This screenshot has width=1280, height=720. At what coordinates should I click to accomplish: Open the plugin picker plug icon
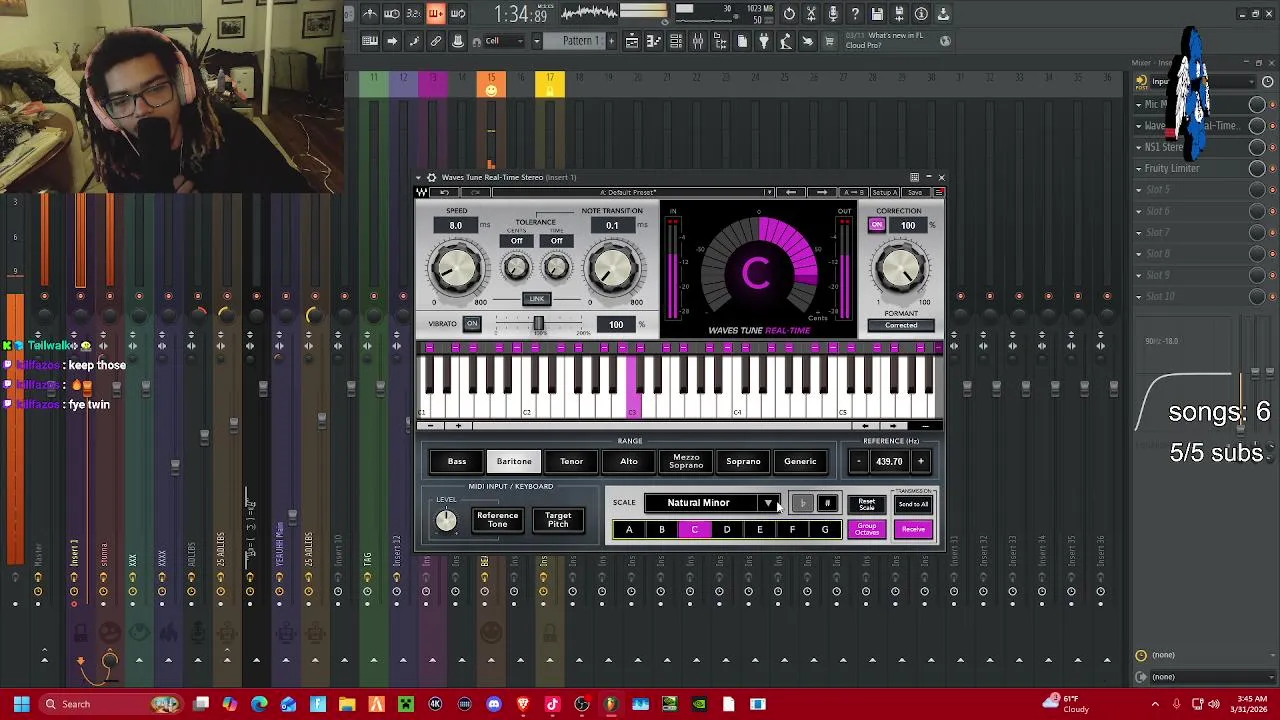(x=764, y=41)
